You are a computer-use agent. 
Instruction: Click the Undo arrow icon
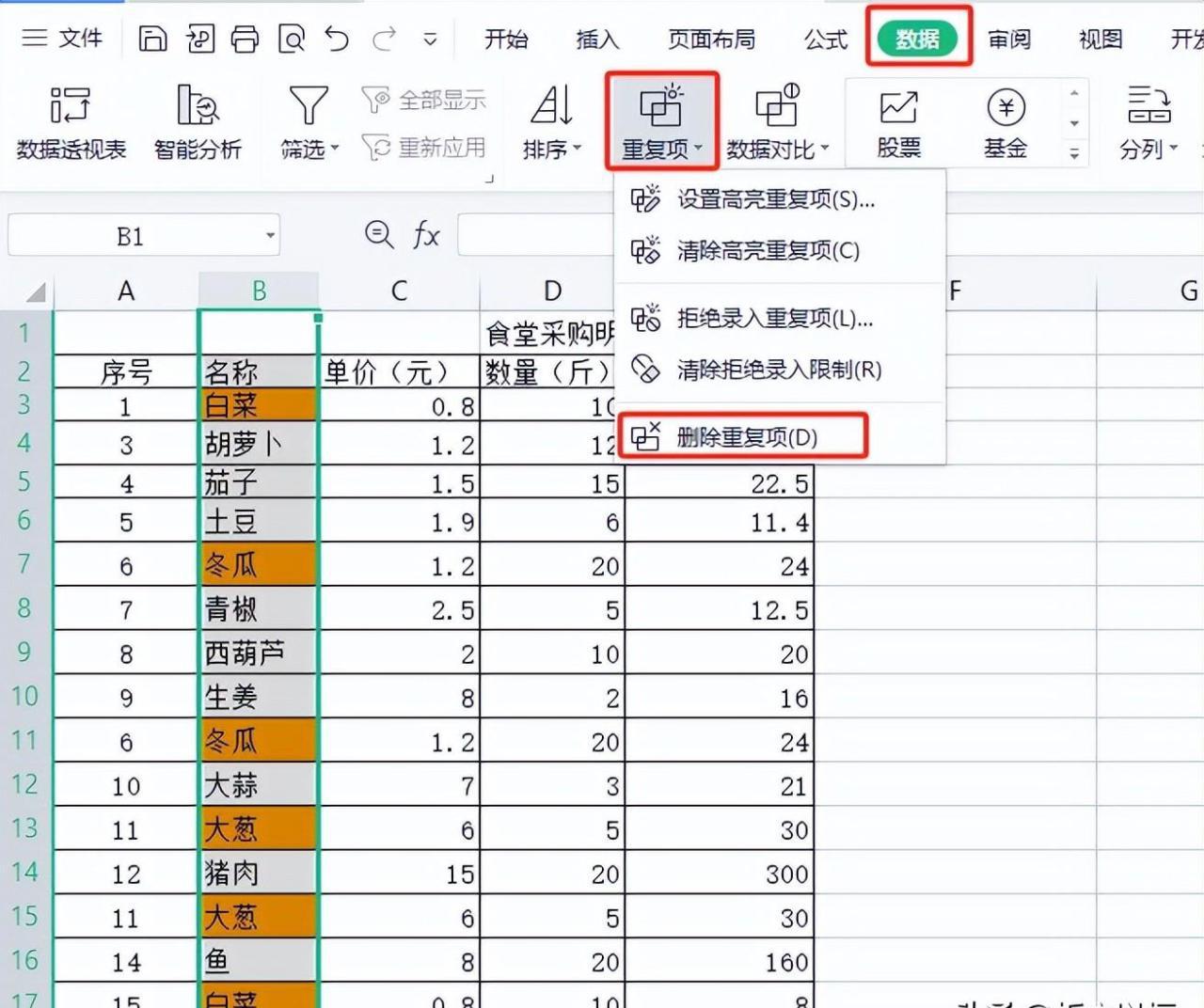(x=337, y=39)
